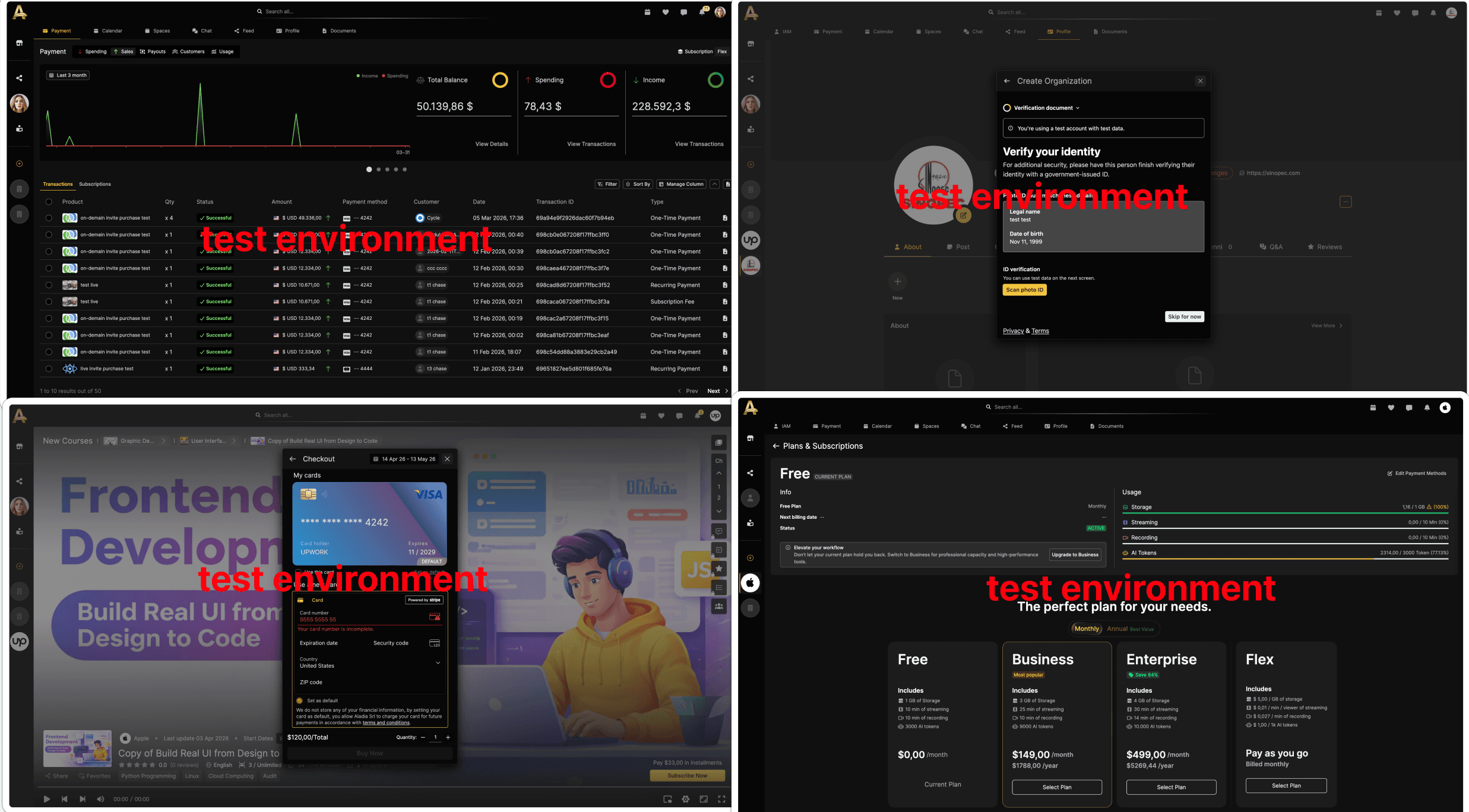Open the bell icon in Plans window header
This screenshot has width=1469, height=812.
(1427, 408)
